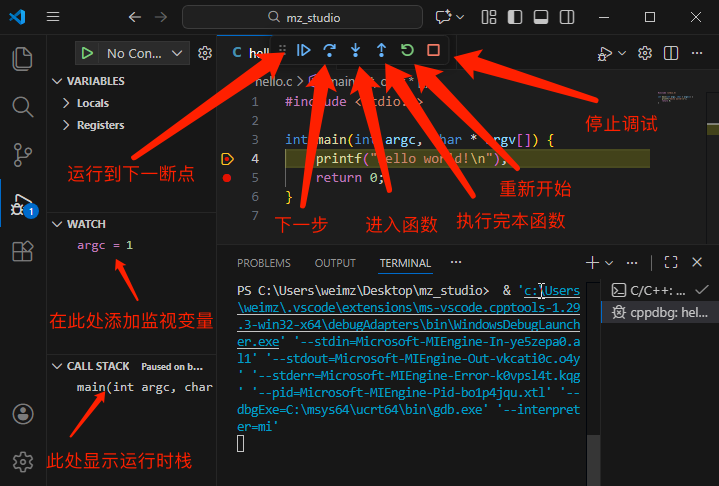Open the Accounts menu
Viewport: 719px width, 486px height.
(x=22, y=414)
